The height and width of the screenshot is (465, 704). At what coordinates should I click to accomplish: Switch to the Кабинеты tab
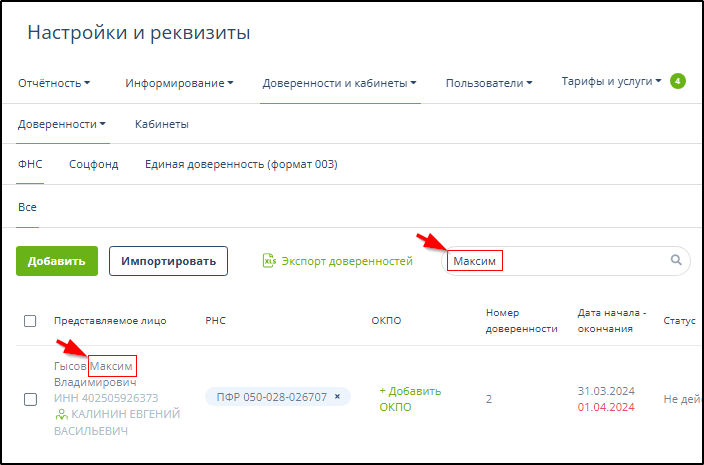click(x=162, y=124)
